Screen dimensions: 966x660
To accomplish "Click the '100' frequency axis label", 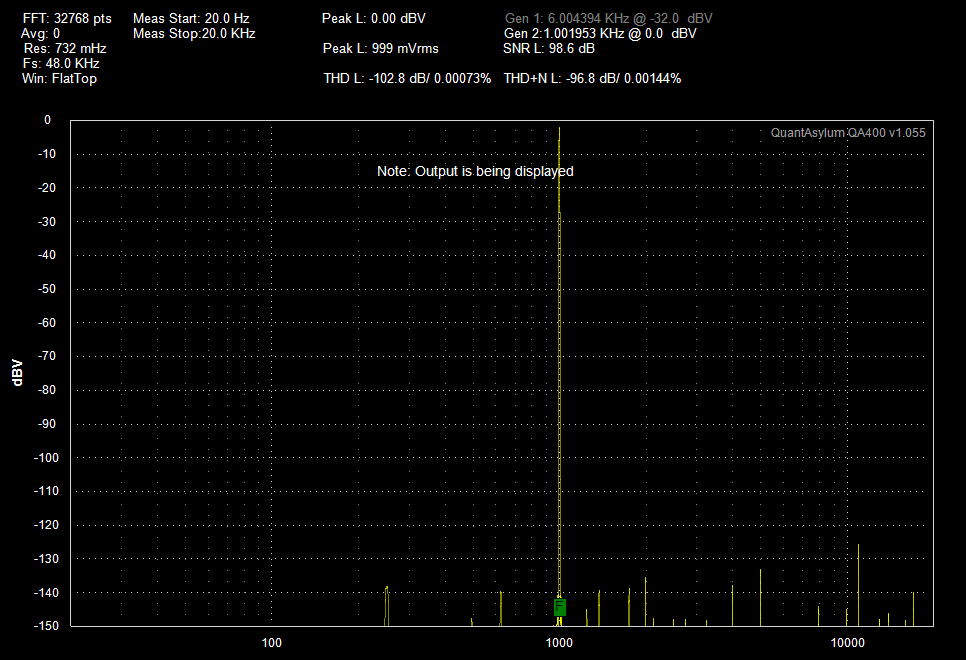I will [272, 643].
